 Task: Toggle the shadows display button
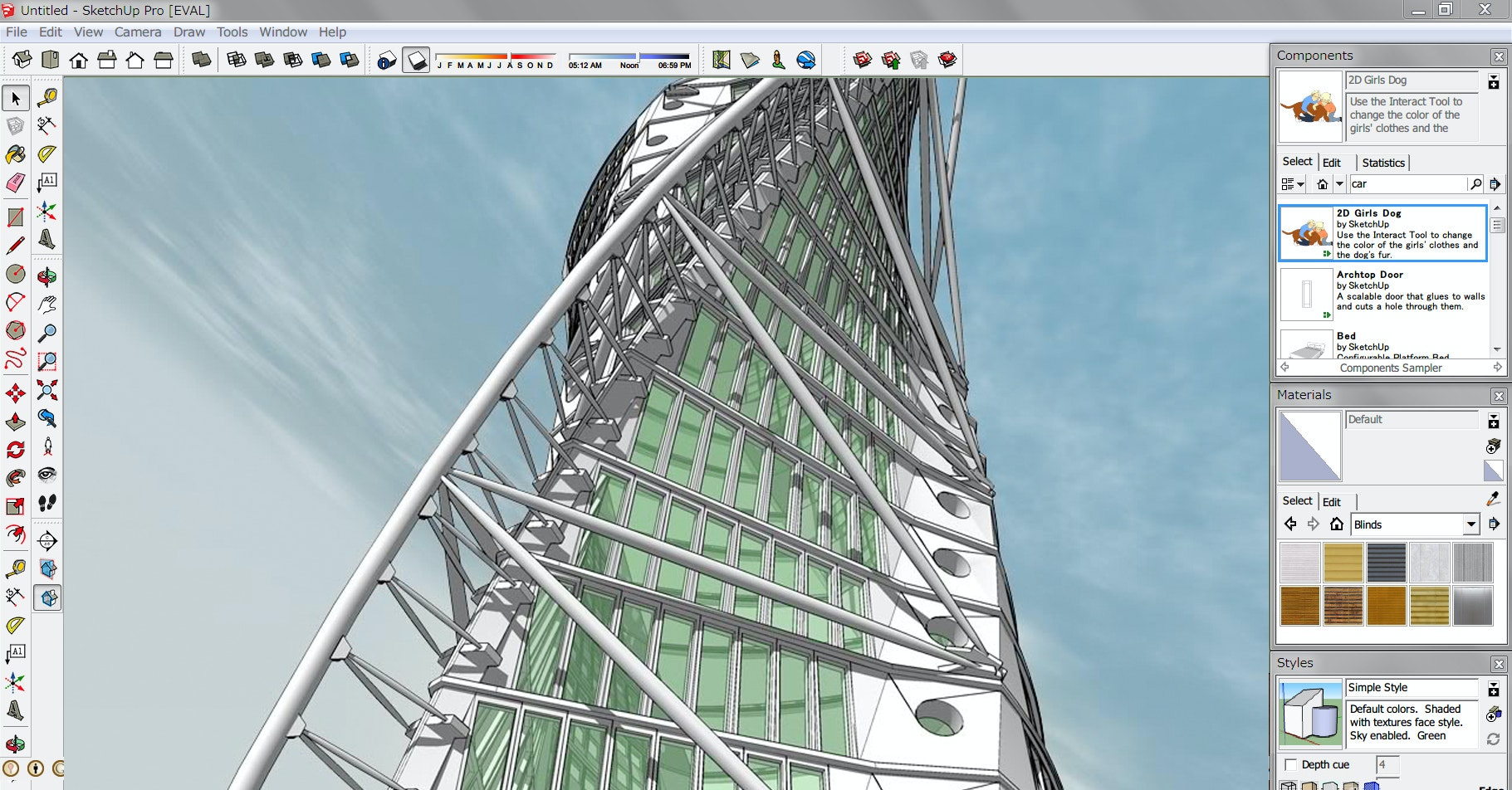[416, 60]
